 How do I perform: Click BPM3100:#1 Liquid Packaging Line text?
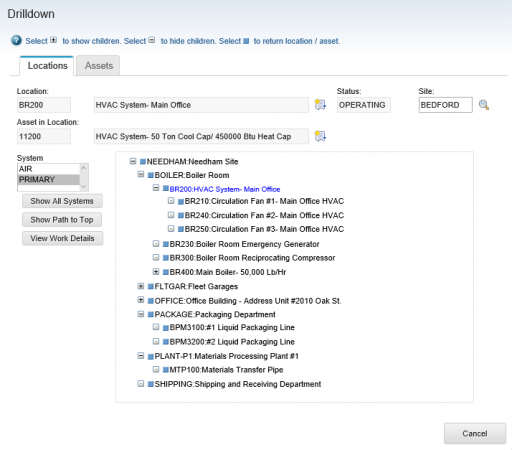[x=232, y=328]
